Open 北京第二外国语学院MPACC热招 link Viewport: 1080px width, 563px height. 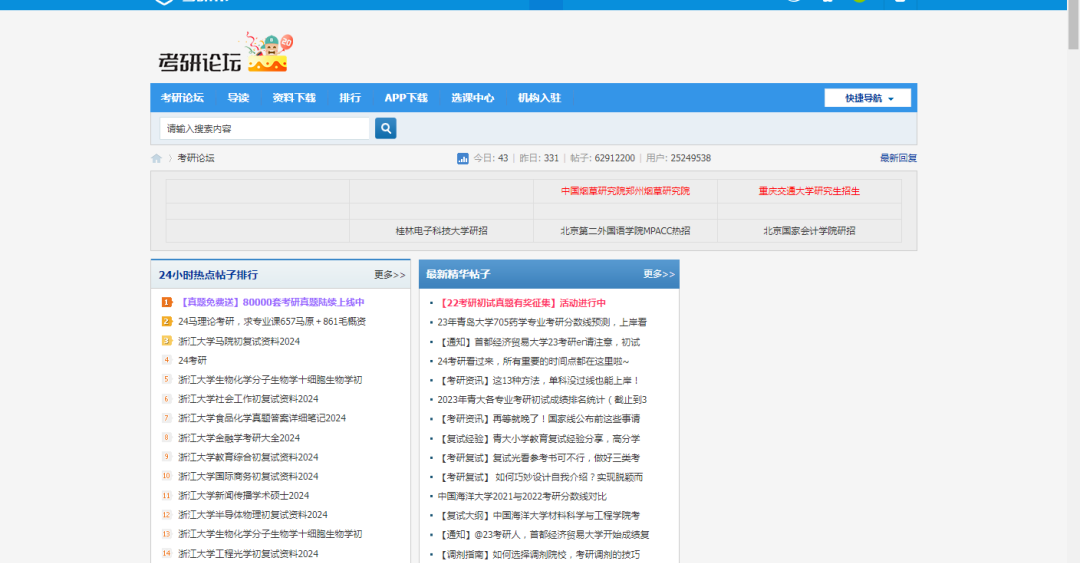[625, 231]
